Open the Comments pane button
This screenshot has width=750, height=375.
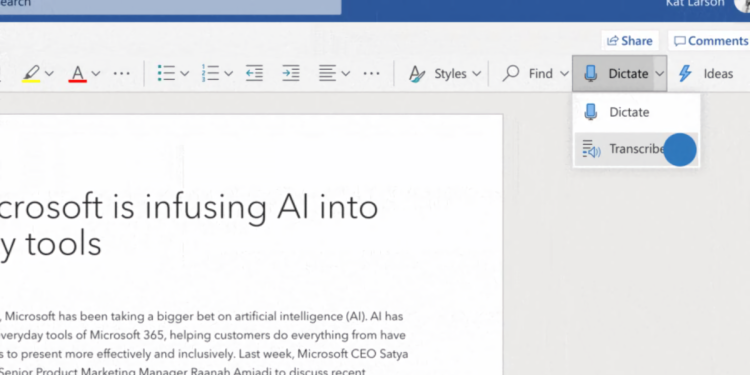pos(710,41)
